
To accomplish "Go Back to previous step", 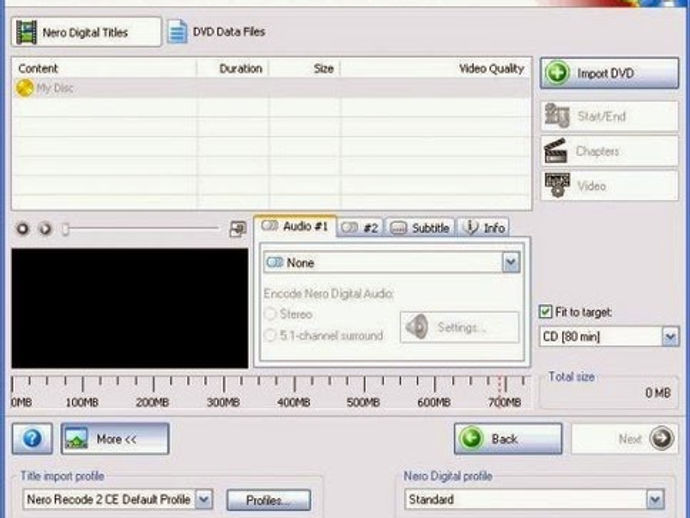I will (508, 438).
